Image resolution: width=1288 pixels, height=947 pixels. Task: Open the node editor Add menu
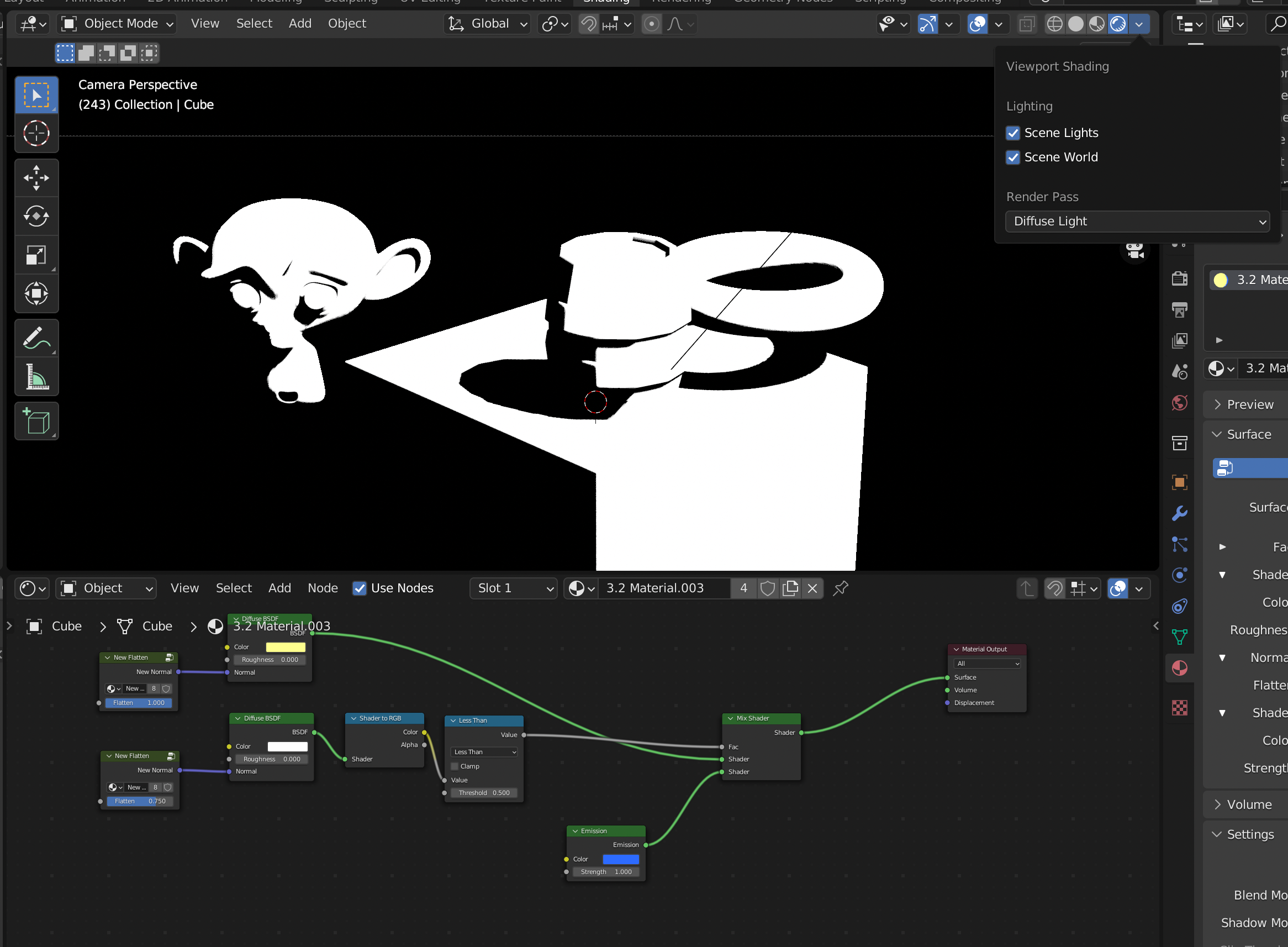coord(279,588)
